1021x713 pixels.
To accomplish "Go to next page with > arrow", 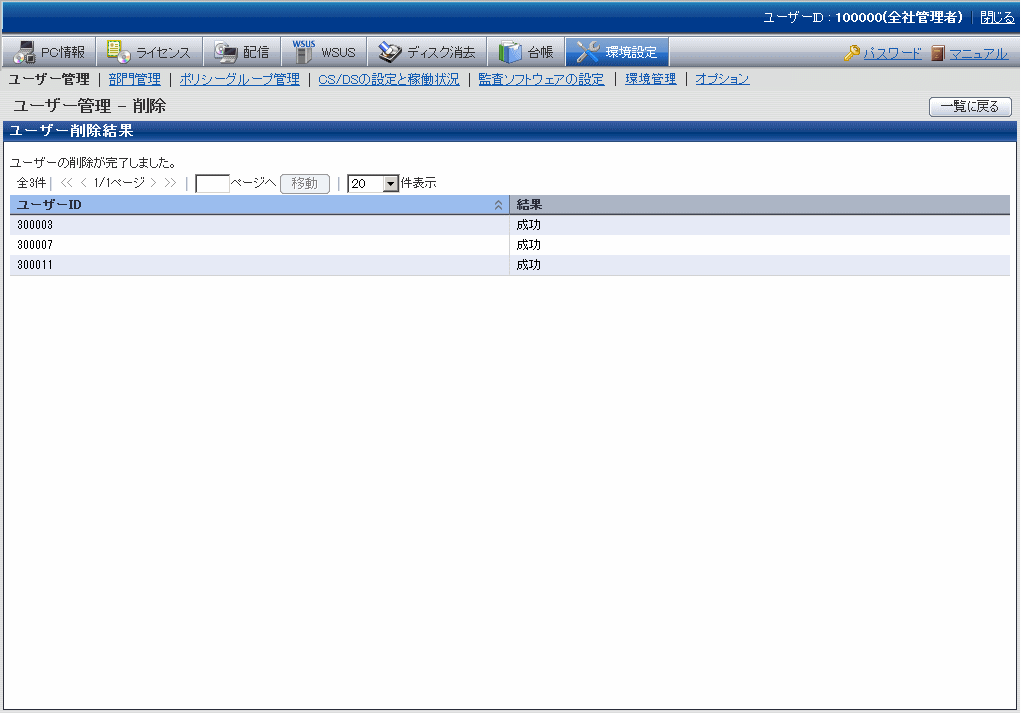I will [x=154, y=183].
